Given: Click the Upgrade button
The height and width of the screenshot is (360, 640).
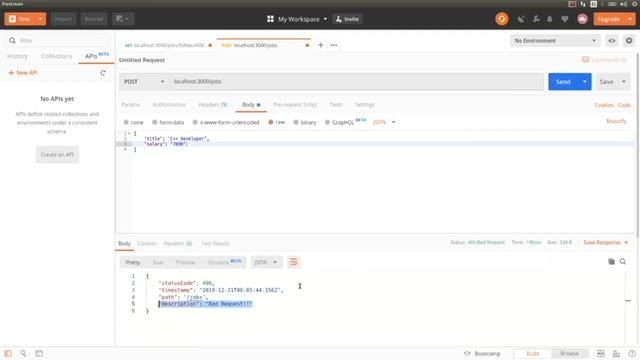Looking at the screenshot, I should pyautogui.click(x=609, y=19).
